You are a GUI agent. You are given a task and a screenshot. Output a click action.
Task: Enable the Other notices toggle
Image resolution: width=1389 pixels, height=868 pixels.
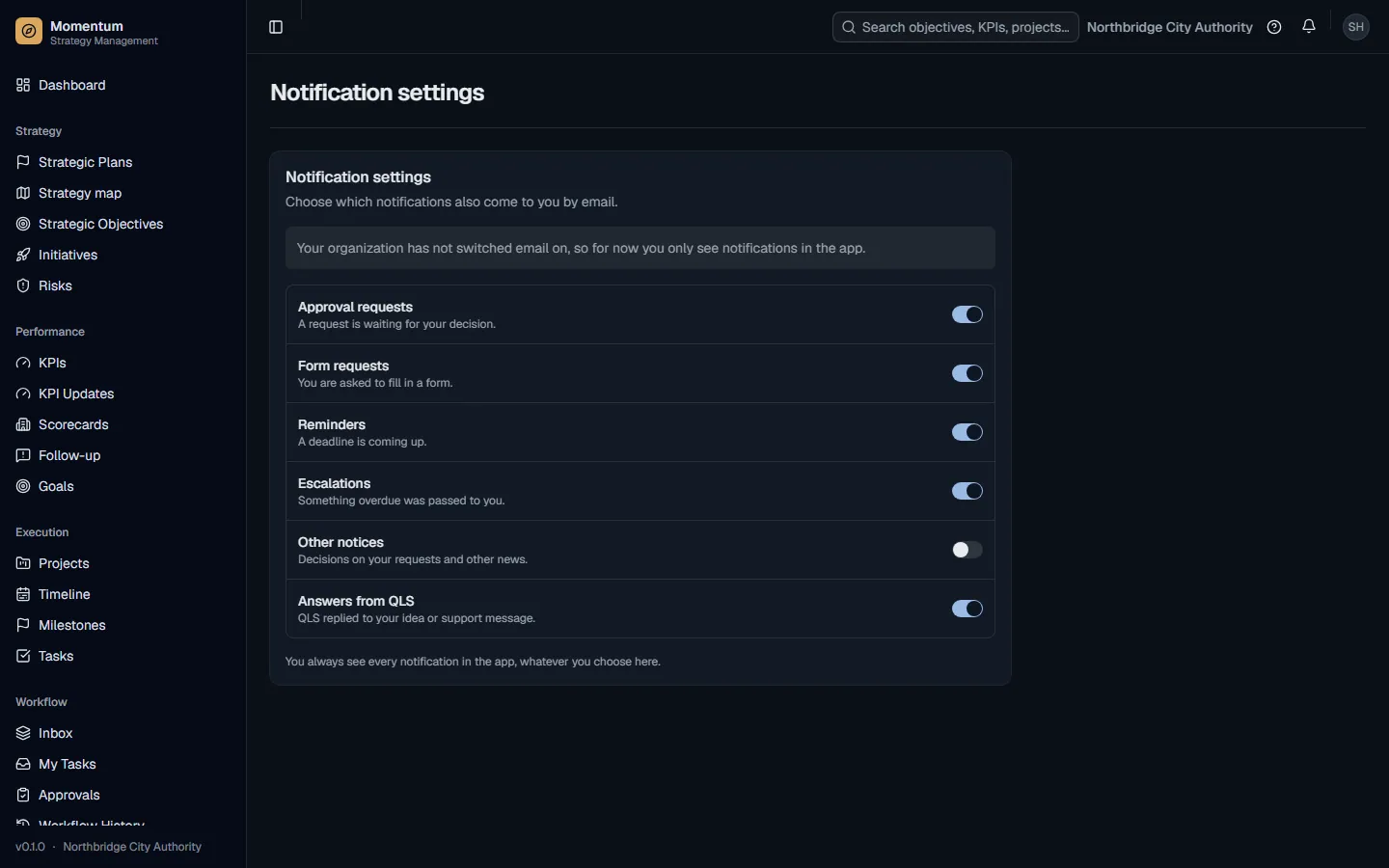(x=967, y=550)
